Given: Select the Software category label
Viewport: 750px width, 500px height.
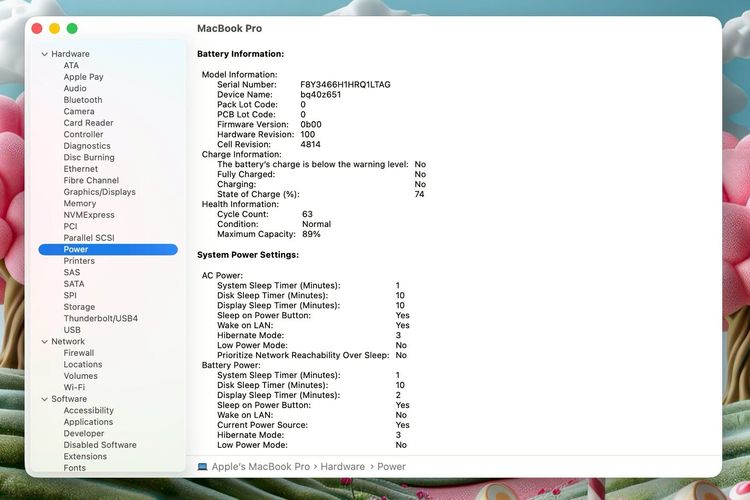Looking at the screenshot, I should click(69, 399).
